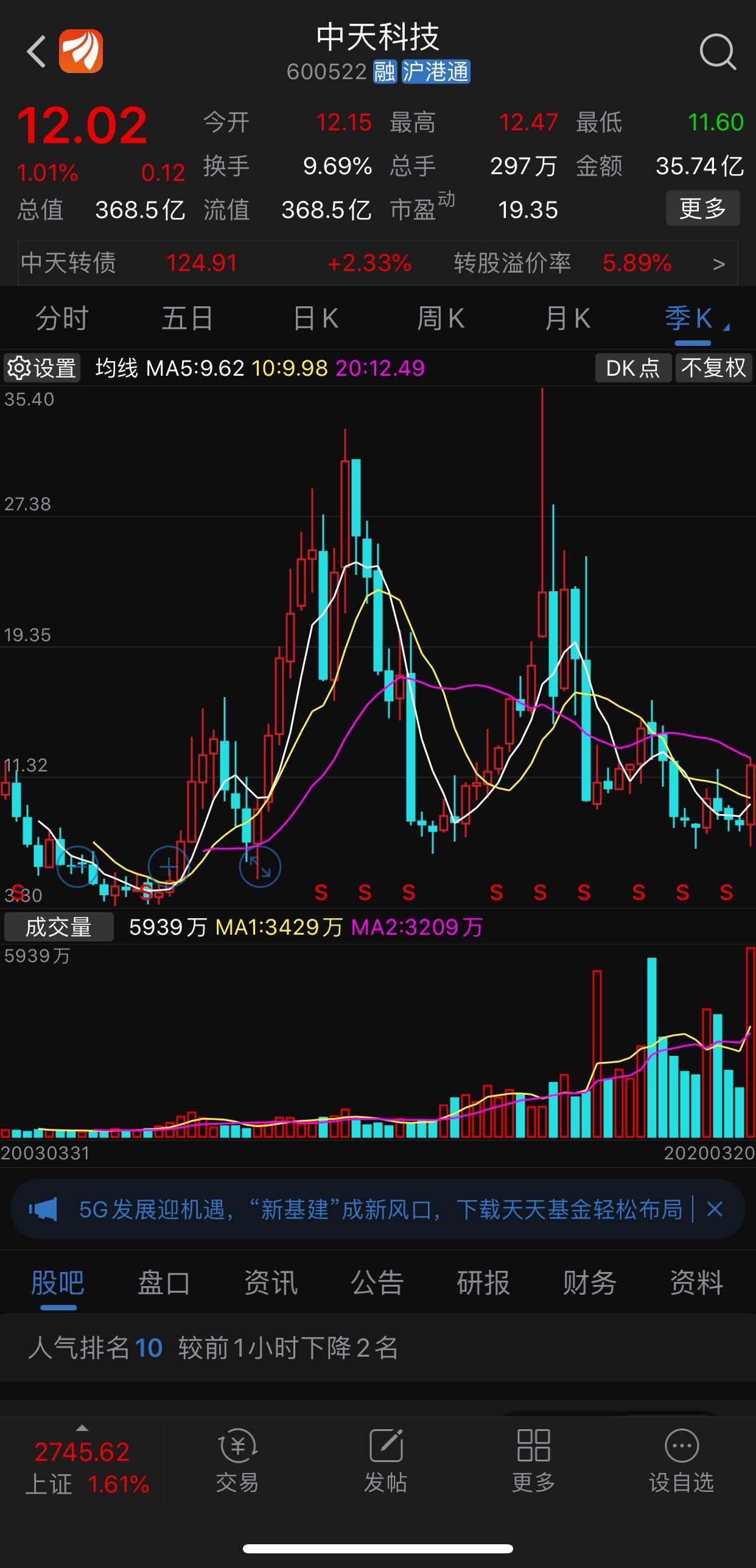Screen dimensions: 756x1568
Task: Select the 研报 tab
Action: point(483,1284)
